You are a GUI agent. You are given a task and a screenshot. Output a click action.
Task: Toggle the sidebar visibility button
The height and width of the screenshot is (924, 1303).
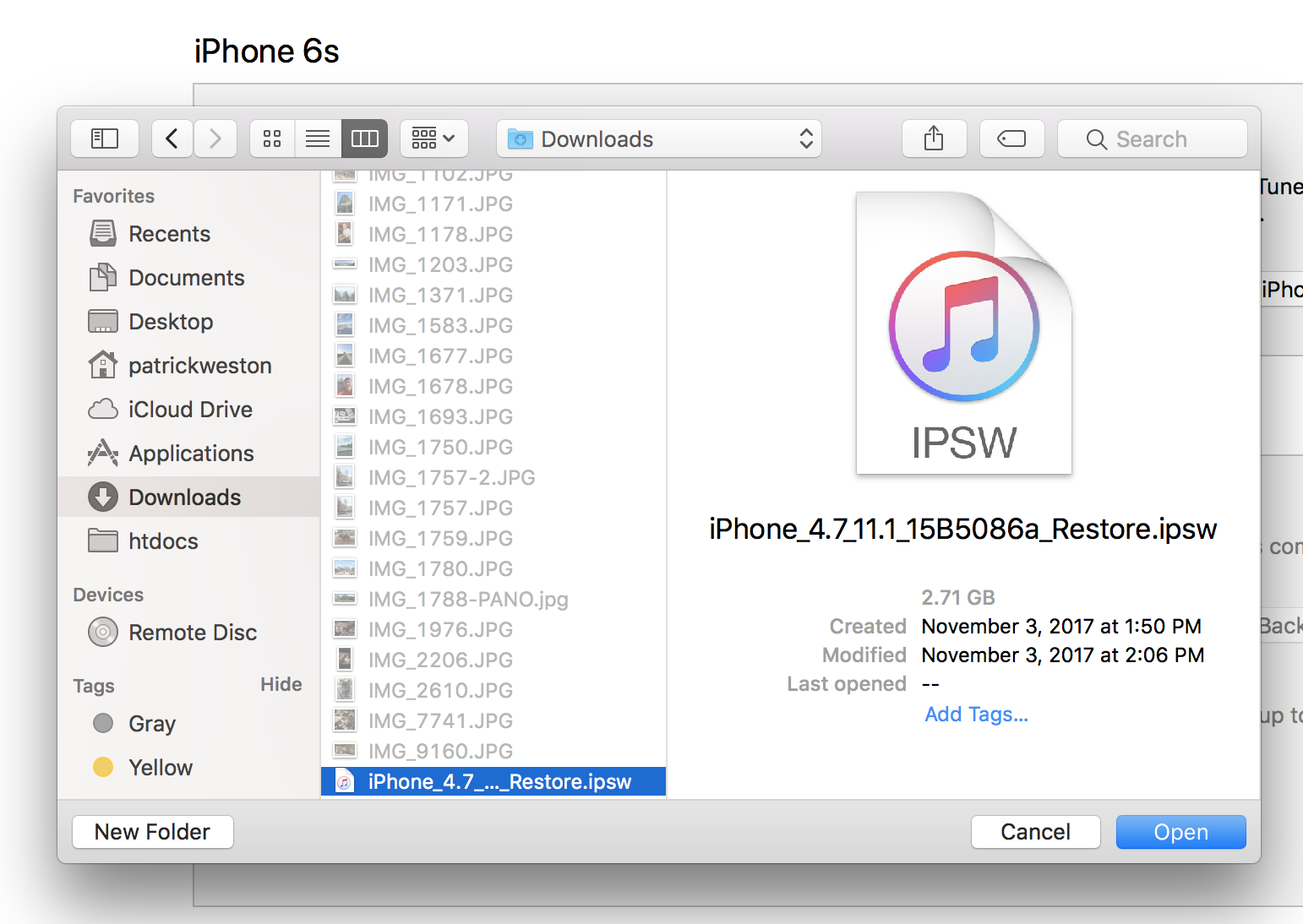(x=105, y=139)
